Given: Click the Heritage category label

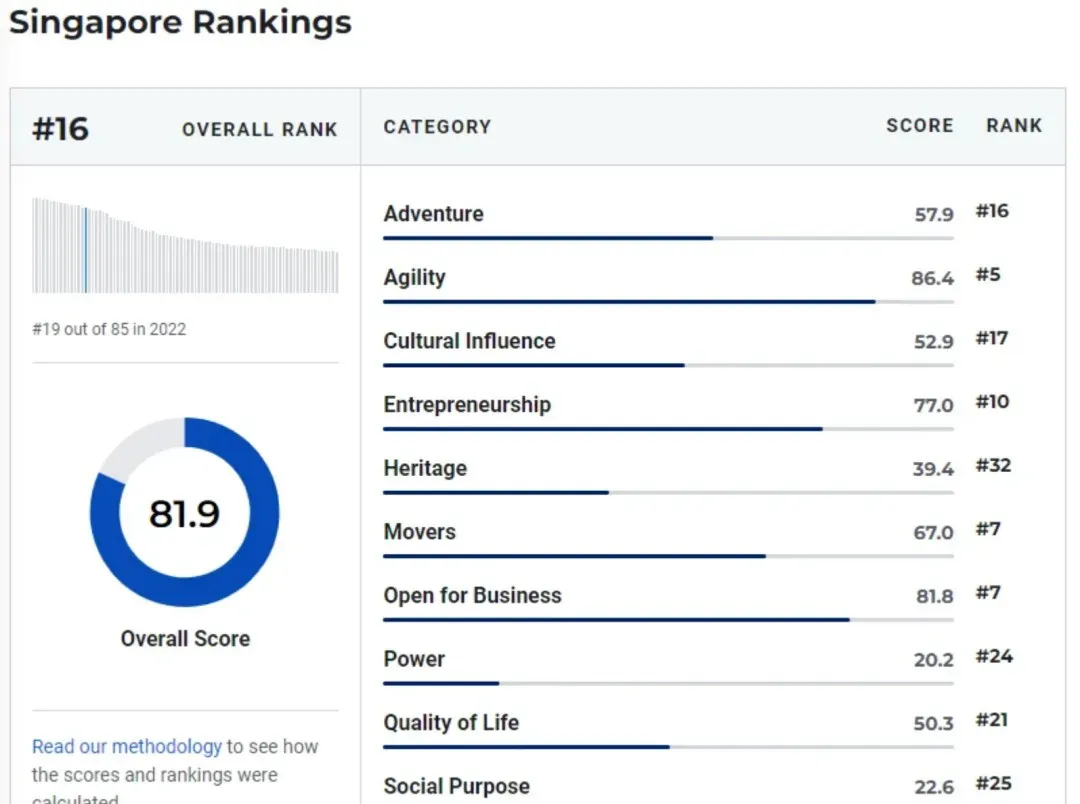Looking at the screenshot, I should pos(425,468).
